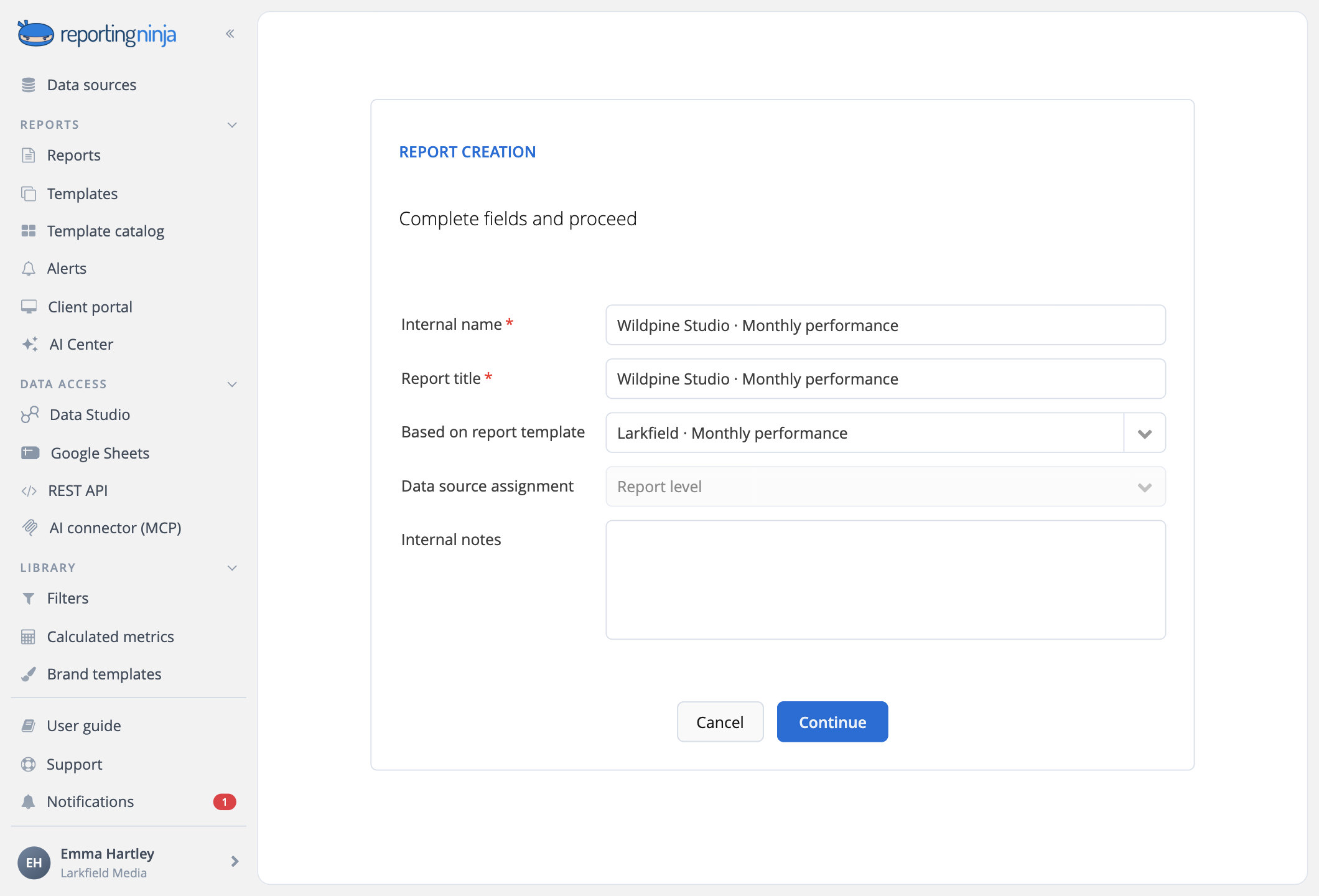Click the Data sources database icon
The image size is (1319, 896).
(x=28, y=85)
